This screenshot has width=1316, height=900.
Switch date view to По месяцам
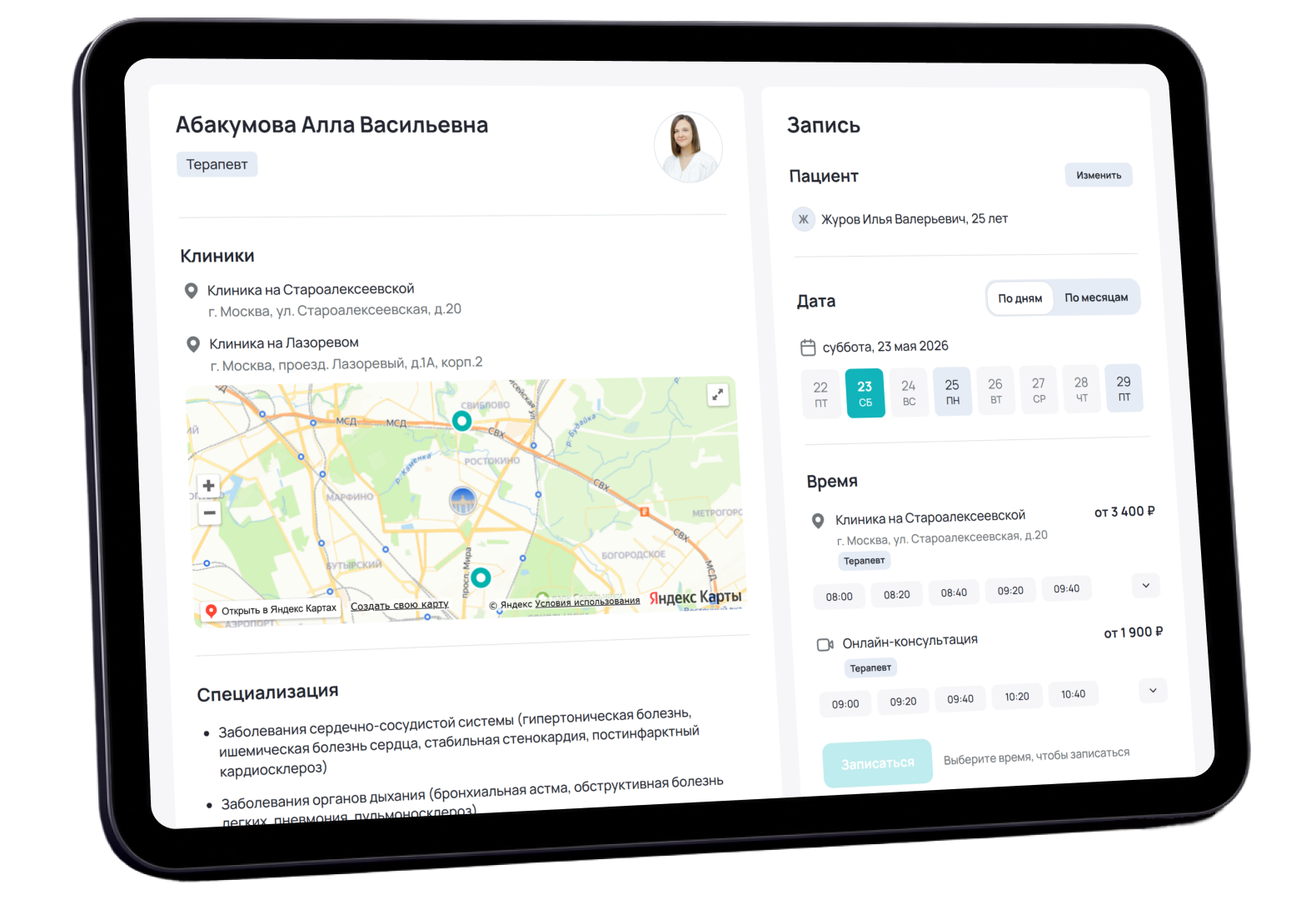(1096, 297)
